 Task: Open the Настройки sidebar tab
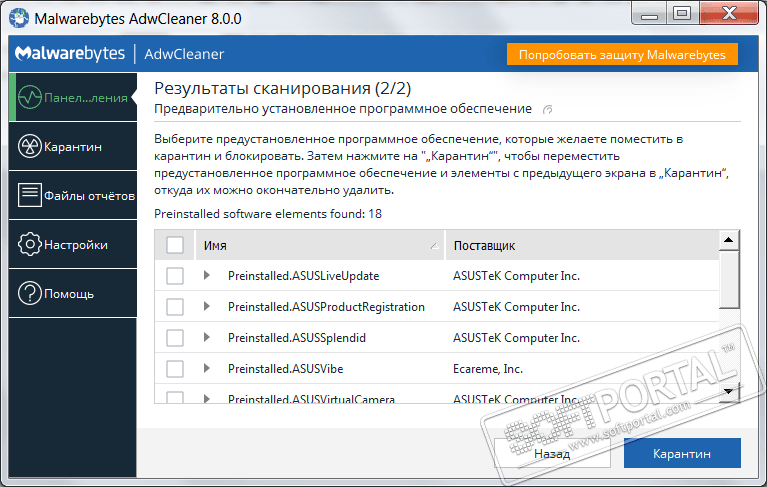click(73, 244)
